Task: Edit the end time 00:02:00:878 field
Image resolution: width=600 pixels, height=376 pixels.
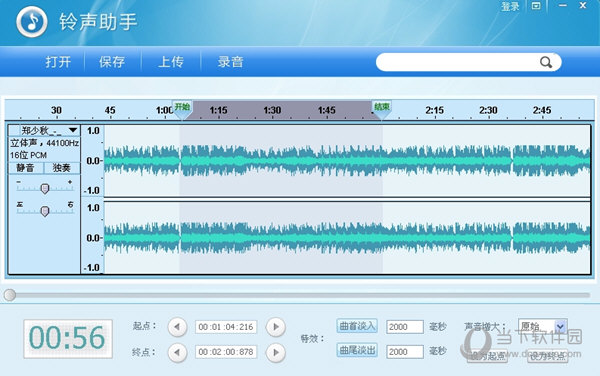Action: (226, 352)
